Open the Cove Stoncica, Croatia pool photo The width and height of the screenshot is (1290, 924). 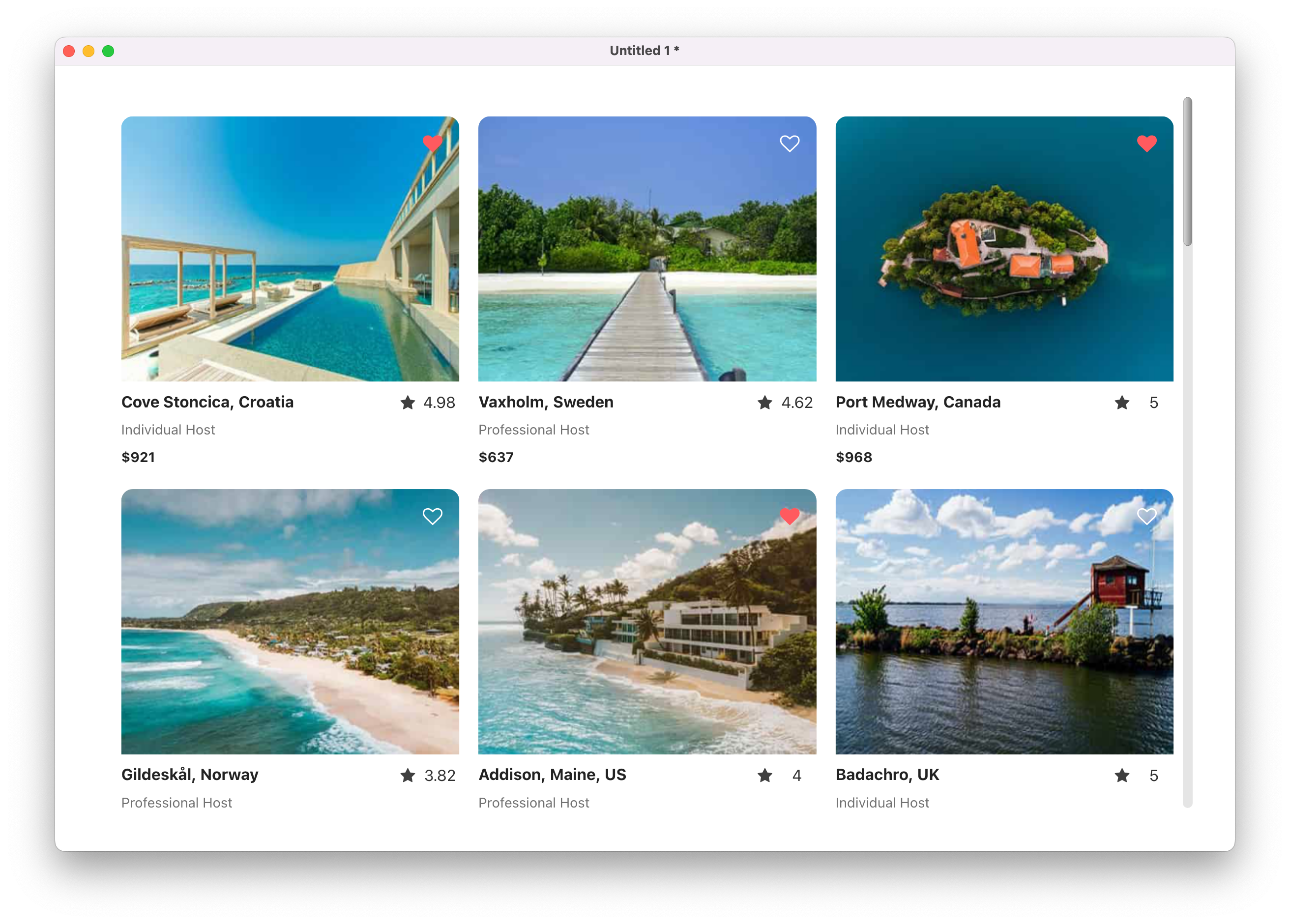(x=290, y=249)
